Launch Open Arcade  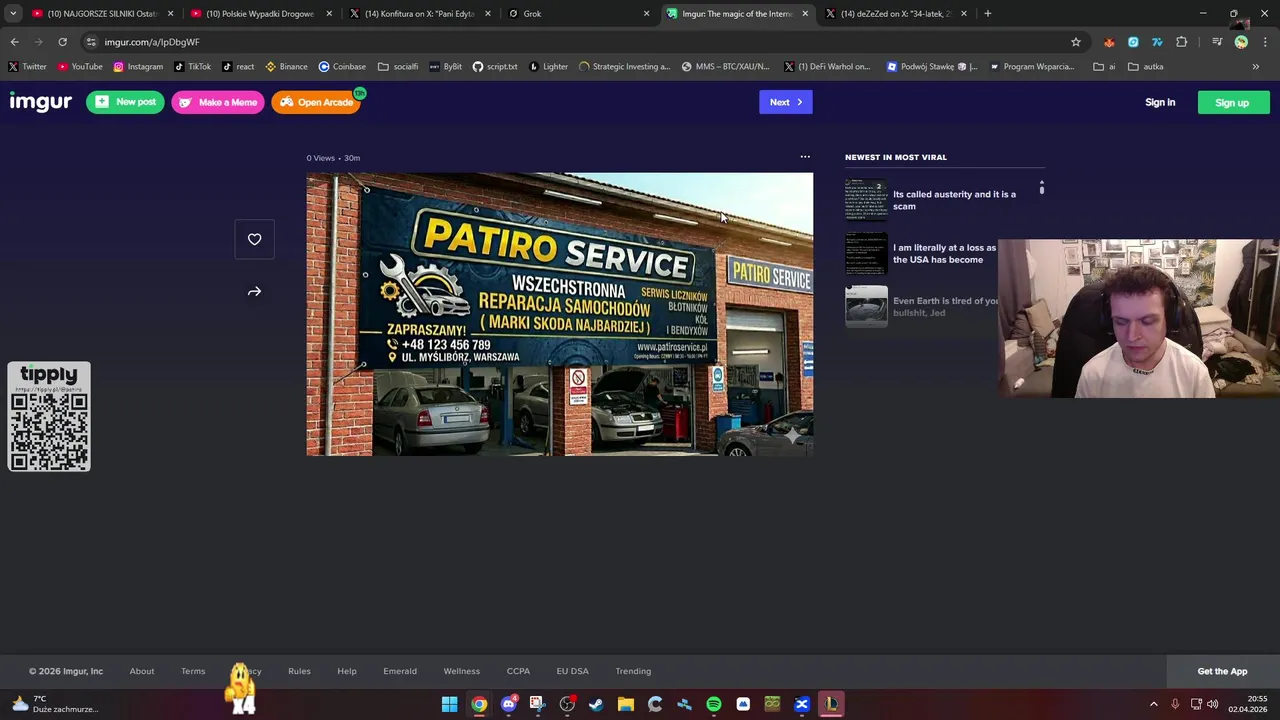[316, 102]
